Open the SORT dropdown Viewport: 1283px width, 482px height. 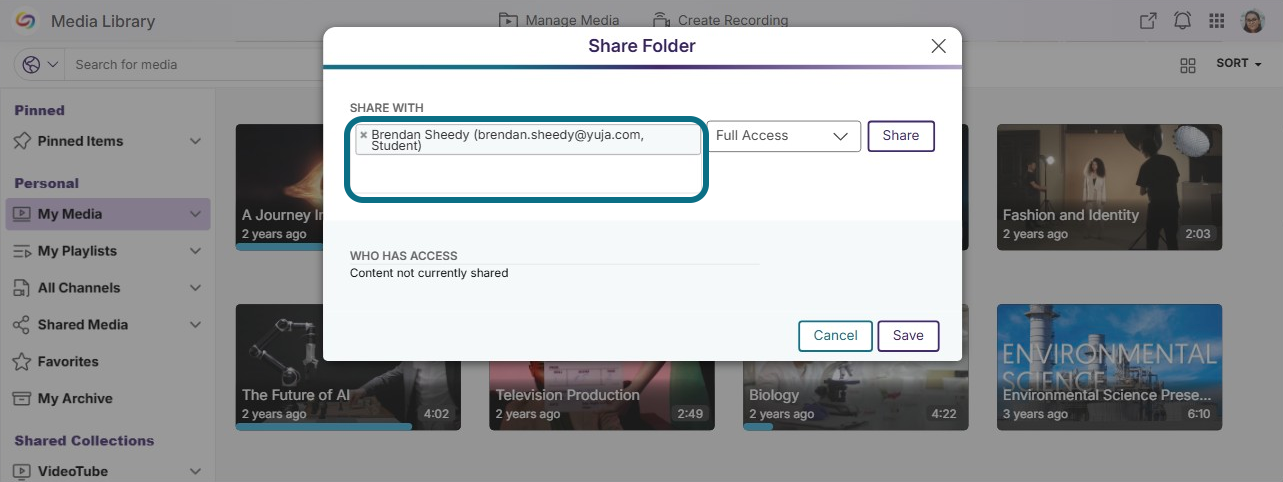tap(1238, 63)
